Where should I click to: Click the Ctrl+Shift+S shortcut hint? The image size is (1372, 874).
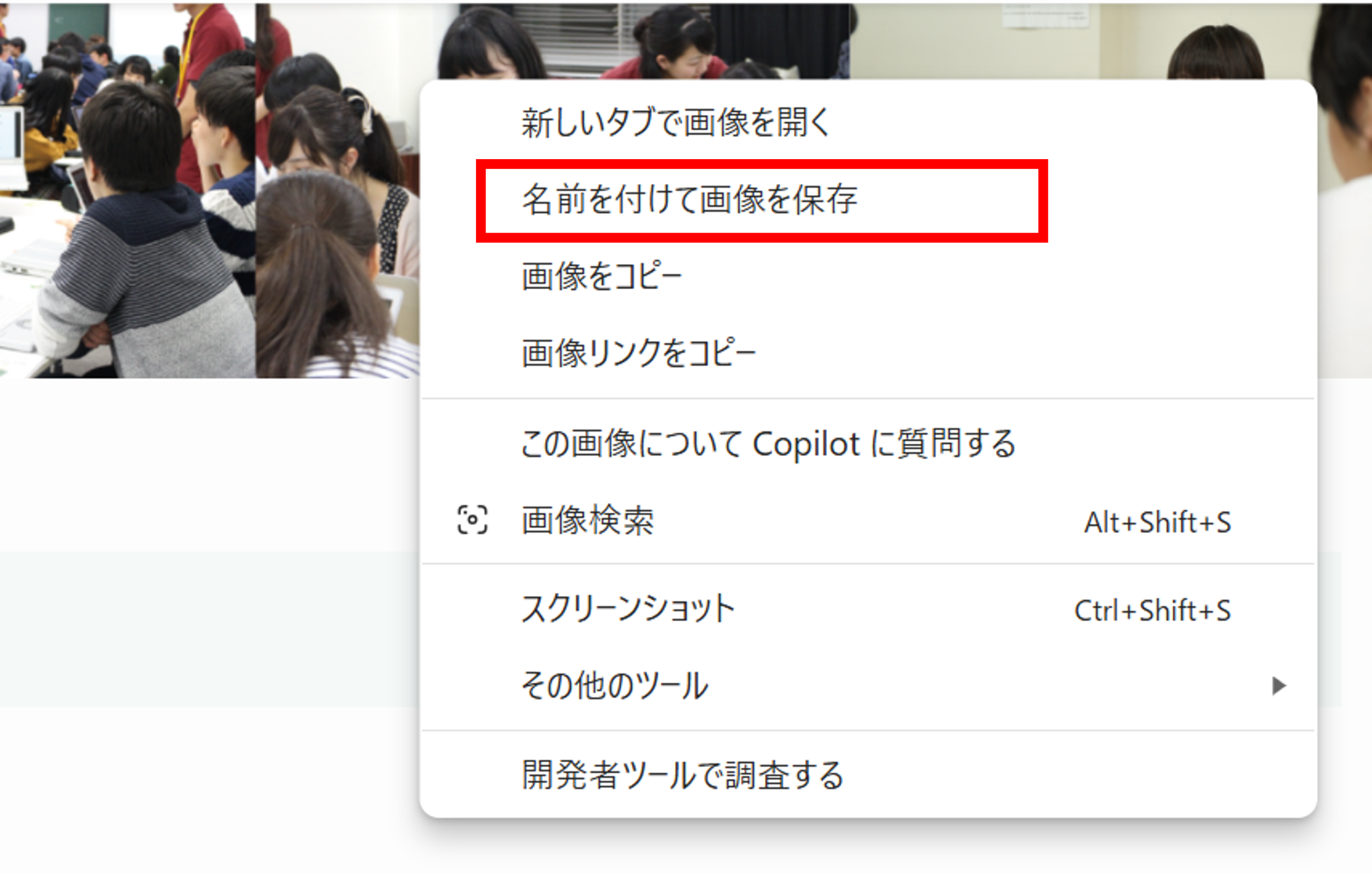(1152, 611)
